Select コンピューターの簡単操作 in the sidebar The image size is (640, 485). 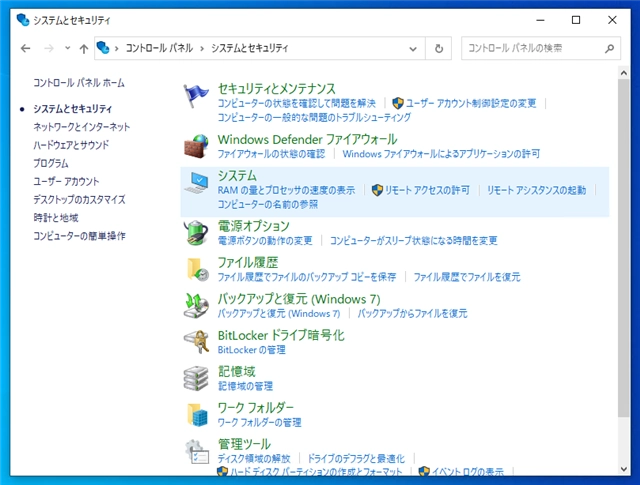coord(79,236)
